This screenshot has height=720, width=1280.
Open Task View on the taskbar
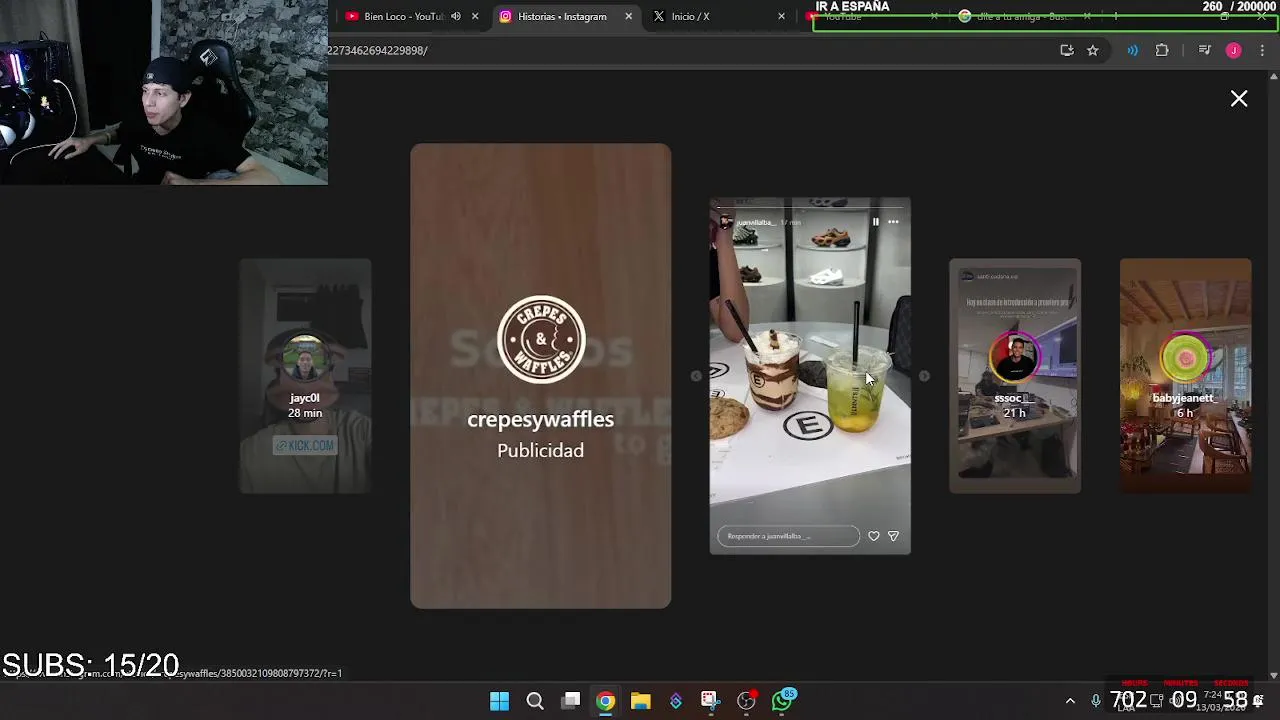click(x=571, y=701)
